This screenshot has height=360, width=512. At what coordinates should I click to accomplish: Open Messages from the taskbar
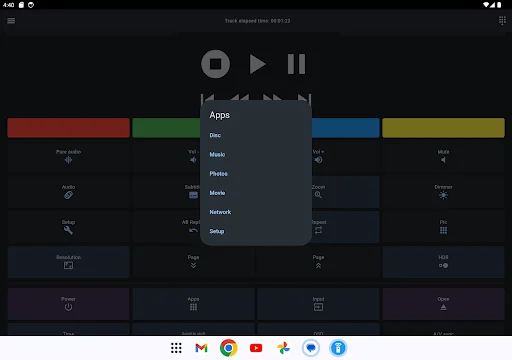[311, 348]
